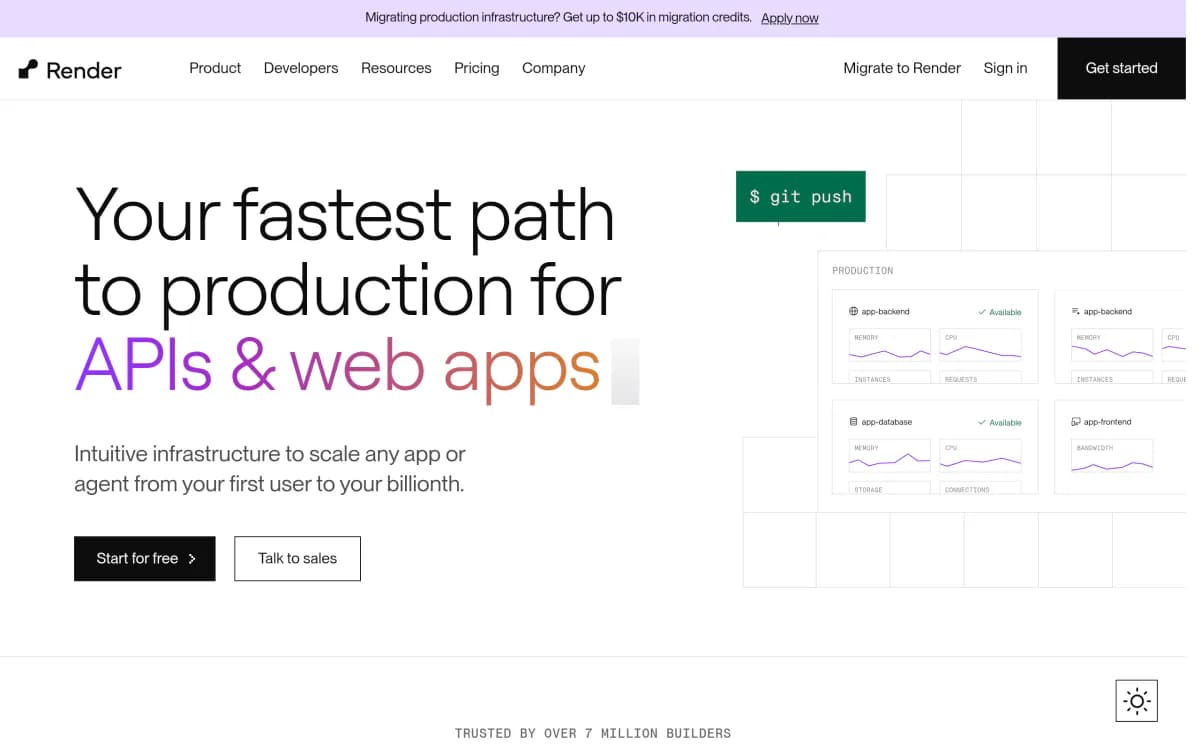Image resolution: width=1200 pixels, height=750 pixels.
Task: Click the list-style worker icon beside app-backend
Action: (1076, 311)
